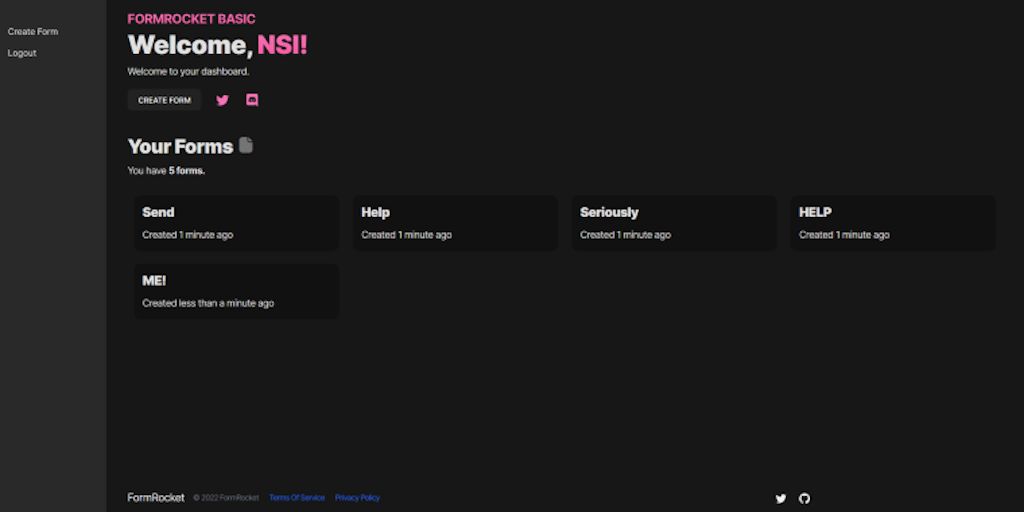
Task: Click the FormRocket logo in the footer
Action: pos(156,498)
